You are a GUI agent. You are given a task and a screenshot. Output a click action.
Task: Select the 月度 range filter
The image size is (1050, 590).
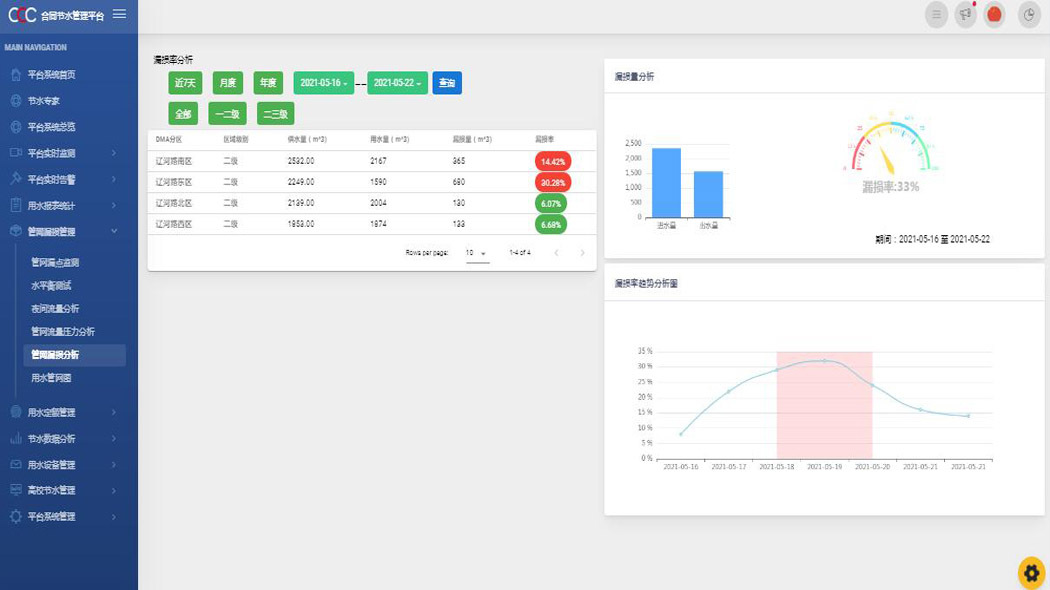click(228, 83)
